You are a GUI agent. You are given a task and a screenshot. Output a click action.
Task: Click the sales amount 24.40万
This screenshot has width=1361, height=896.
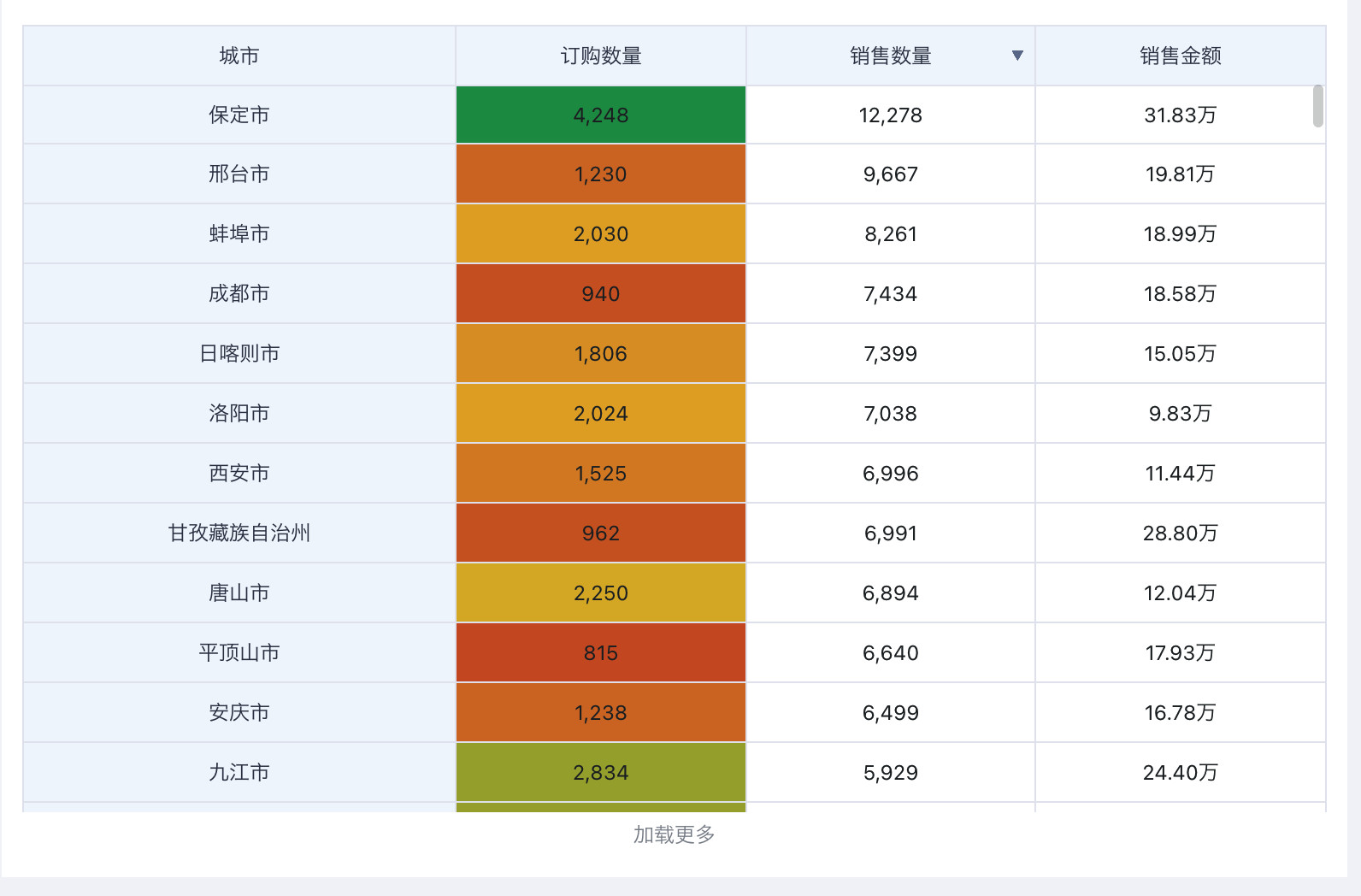(x=1181, y=773)
